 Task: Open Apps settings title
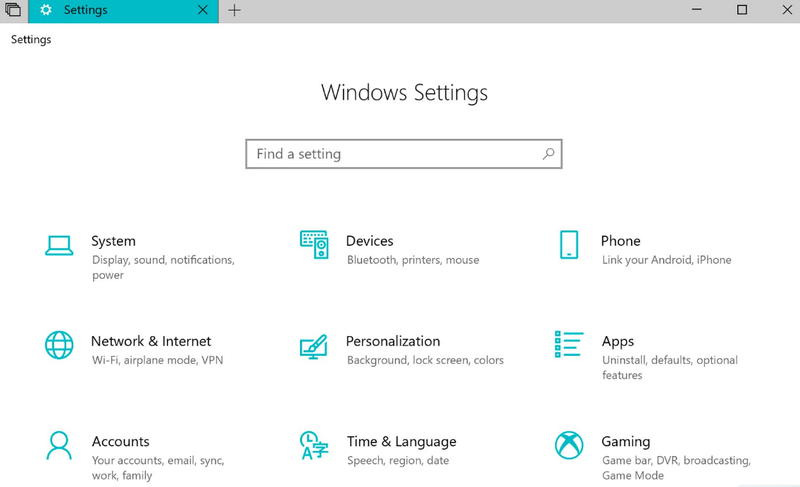[618, 342]
